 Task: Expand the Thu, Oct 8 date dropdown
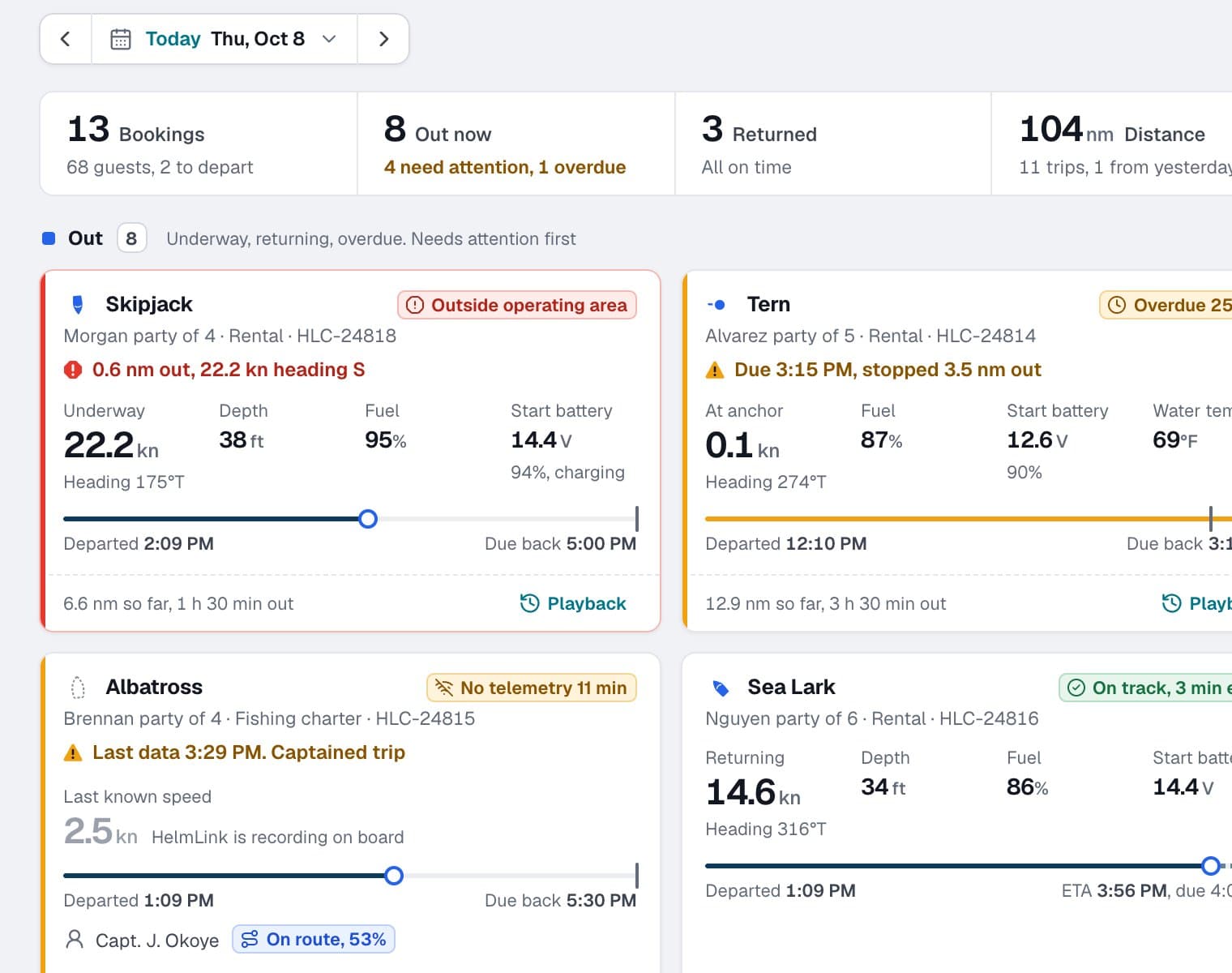(329, 39)
